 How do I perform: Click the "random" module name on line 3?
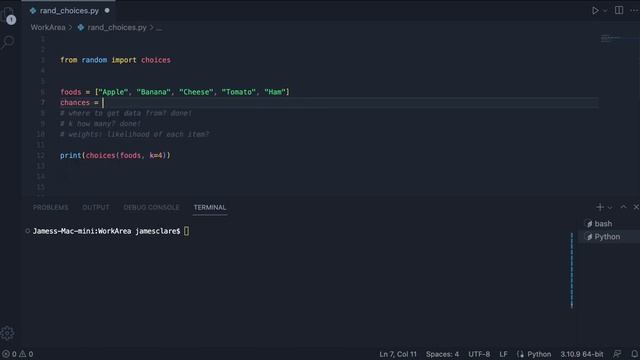(94, 60)
